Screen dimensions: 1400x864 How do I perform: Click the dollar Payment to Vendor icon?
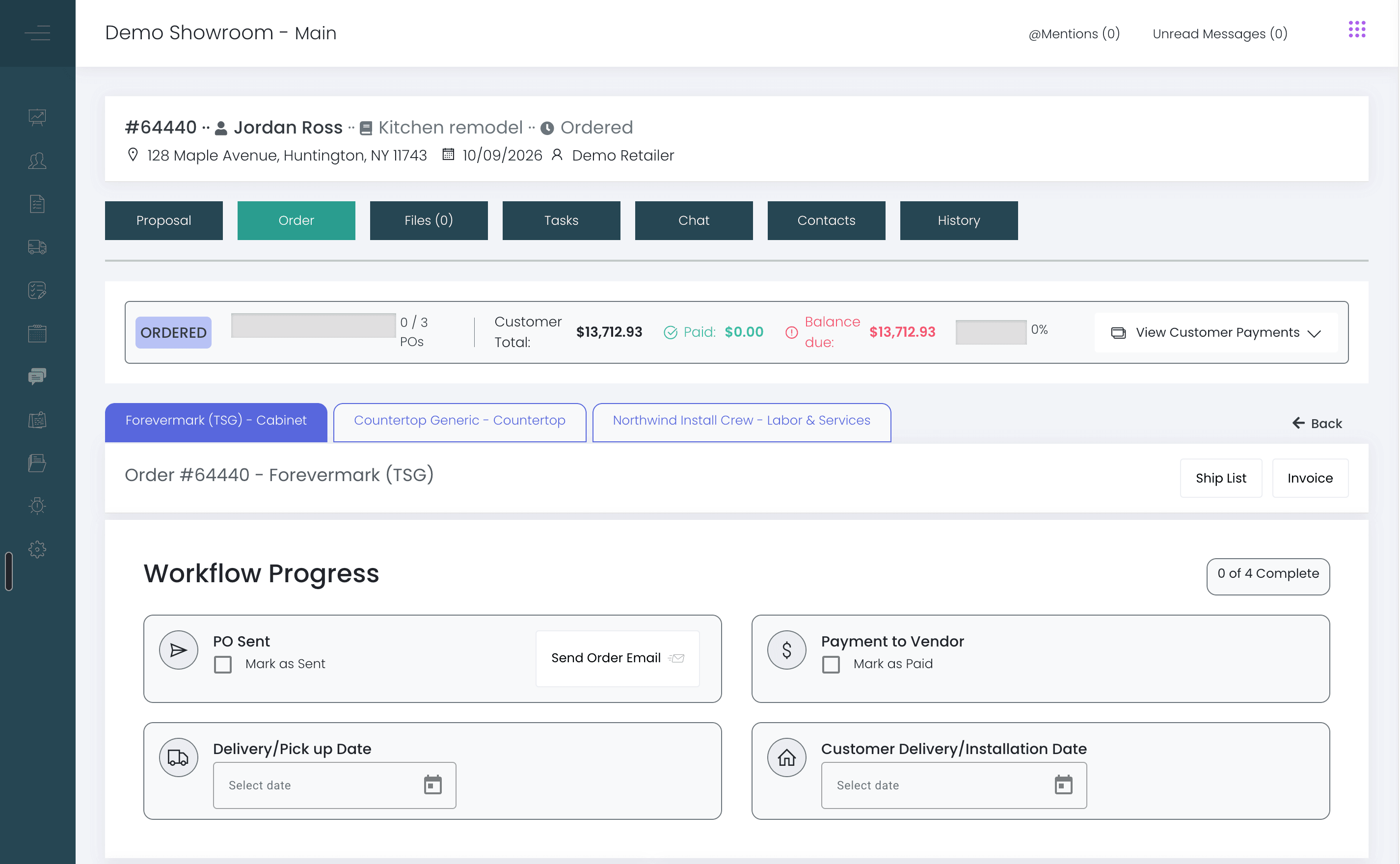(x=786, y=649)
